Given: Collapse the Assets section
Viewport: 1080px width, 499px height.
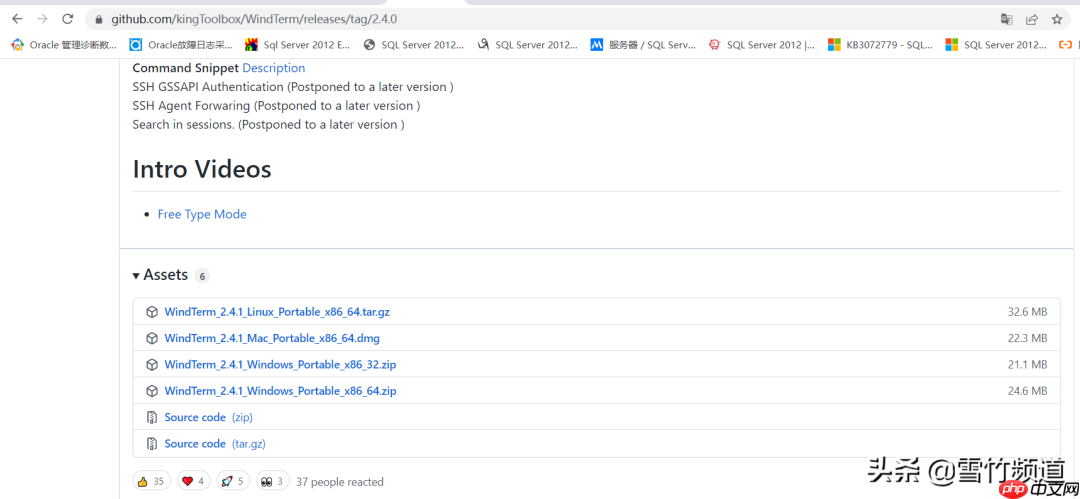Looking at the screenshot, I should coord(160,275).
